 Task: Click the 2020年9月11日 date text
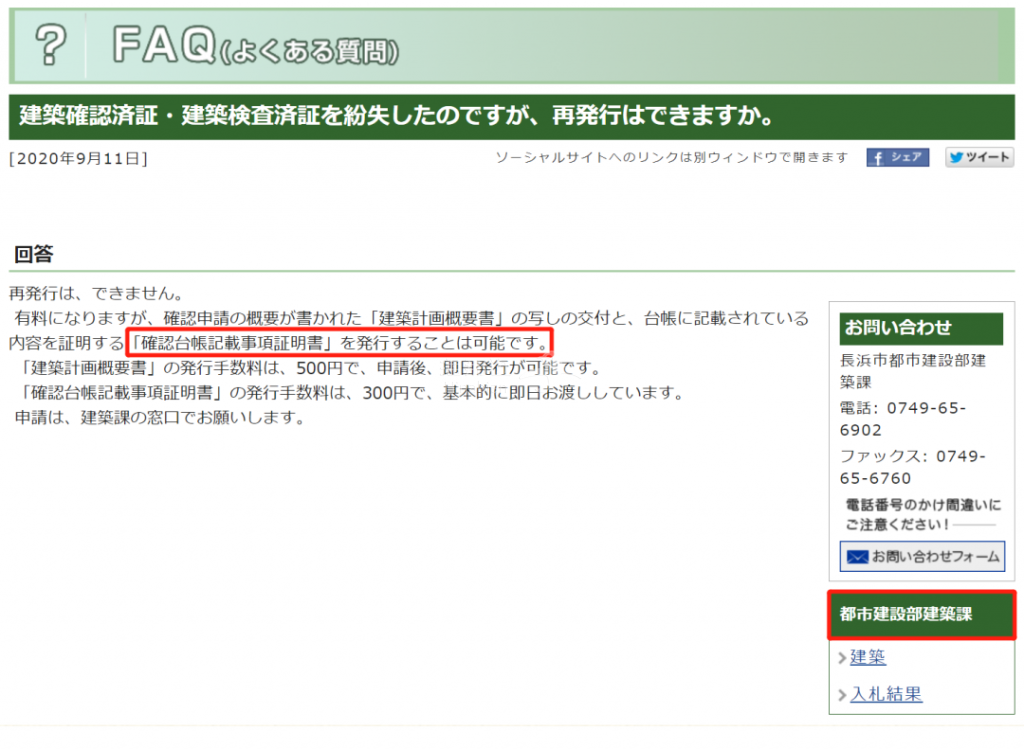(78, 158)
